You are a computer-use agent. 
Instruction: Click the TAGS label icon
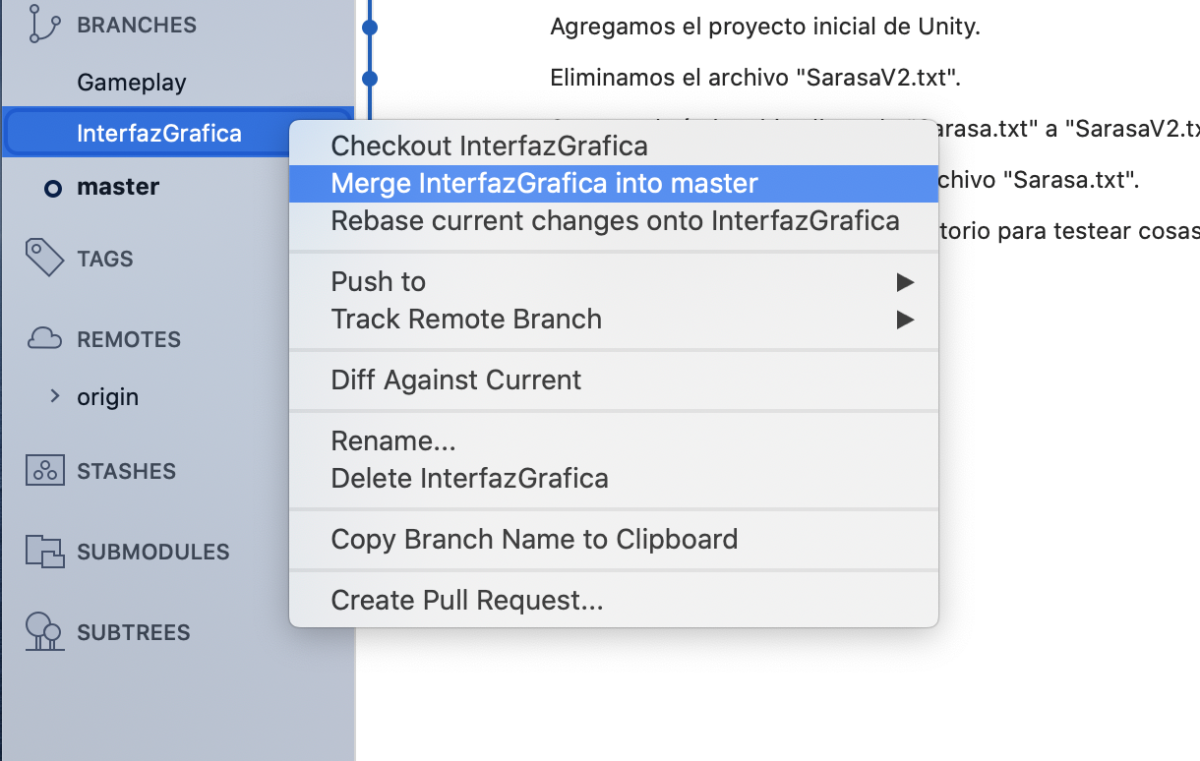[43, 257]
